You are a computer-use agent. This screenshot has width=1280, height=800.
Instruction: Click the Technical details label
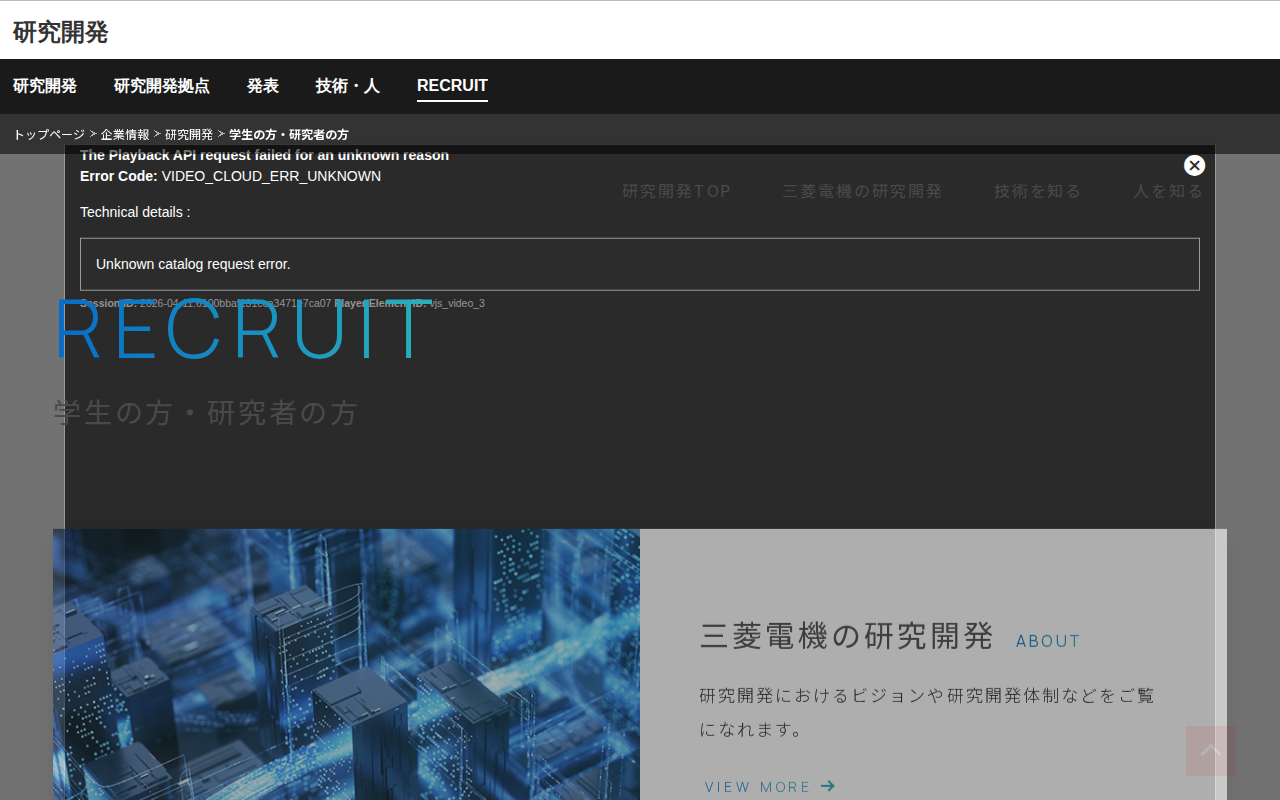click(135, 212)
